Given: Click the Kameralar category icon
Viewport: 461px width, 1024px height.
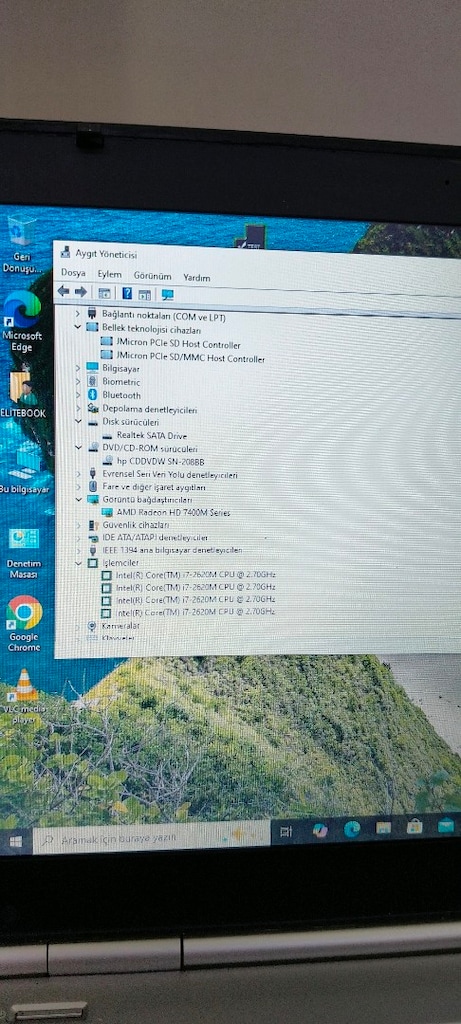Looking at the screenshot, I should pos(91,625).
